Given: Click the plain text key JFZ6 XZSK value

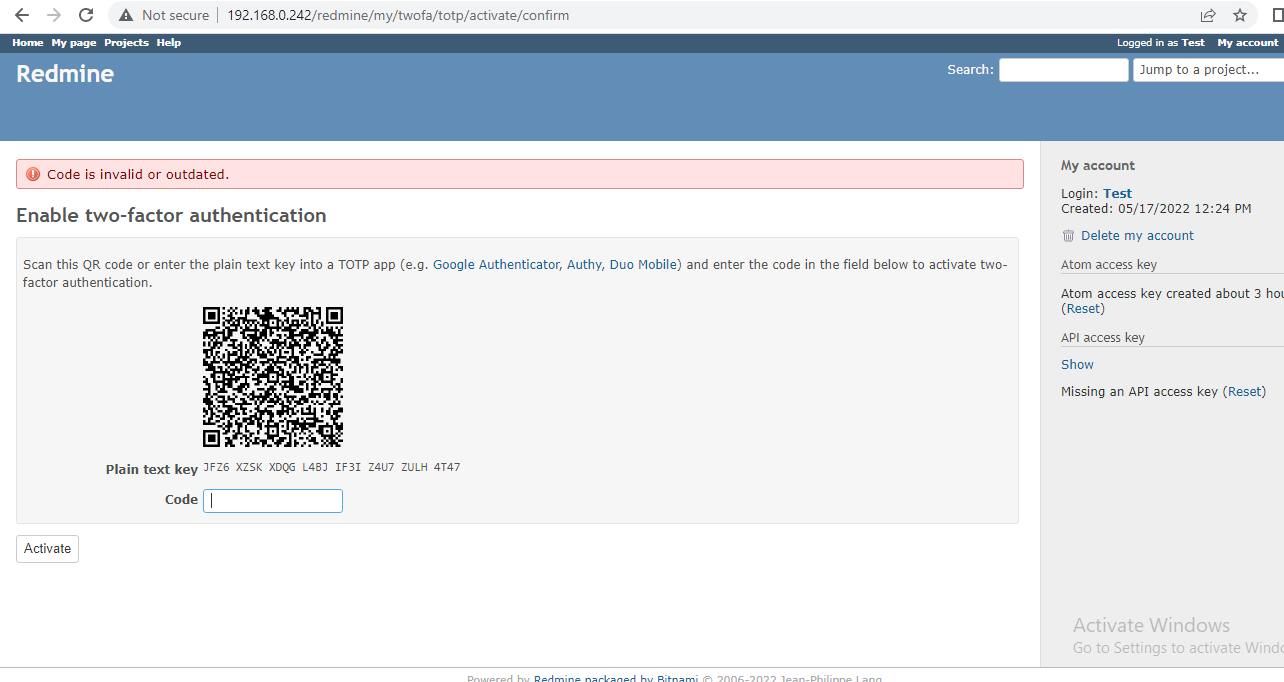Looking at the screenshot, I should pyautogui.click(x=332, y=468).
